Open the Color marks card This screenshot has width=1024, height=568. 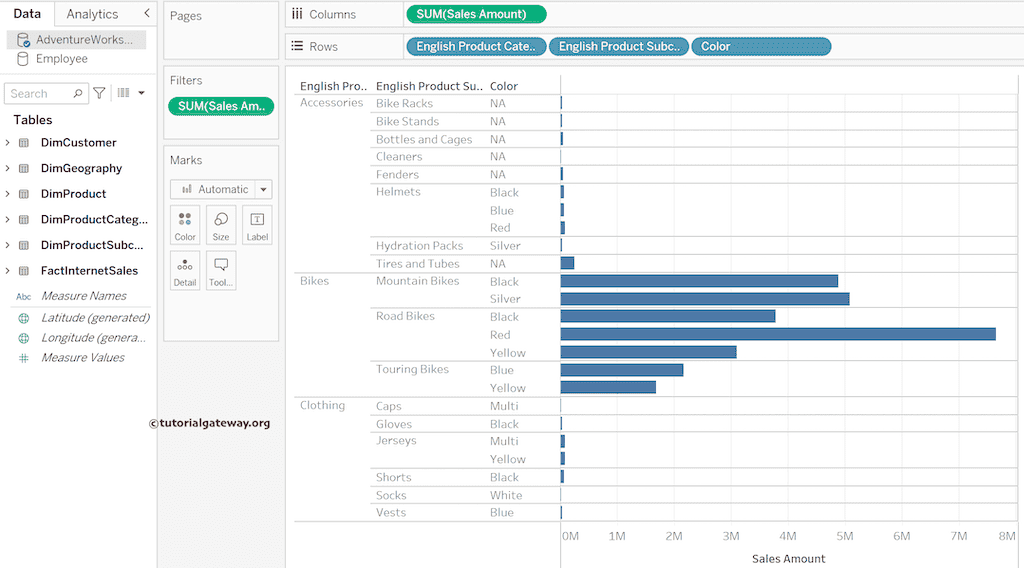click(x=185, y=225)
